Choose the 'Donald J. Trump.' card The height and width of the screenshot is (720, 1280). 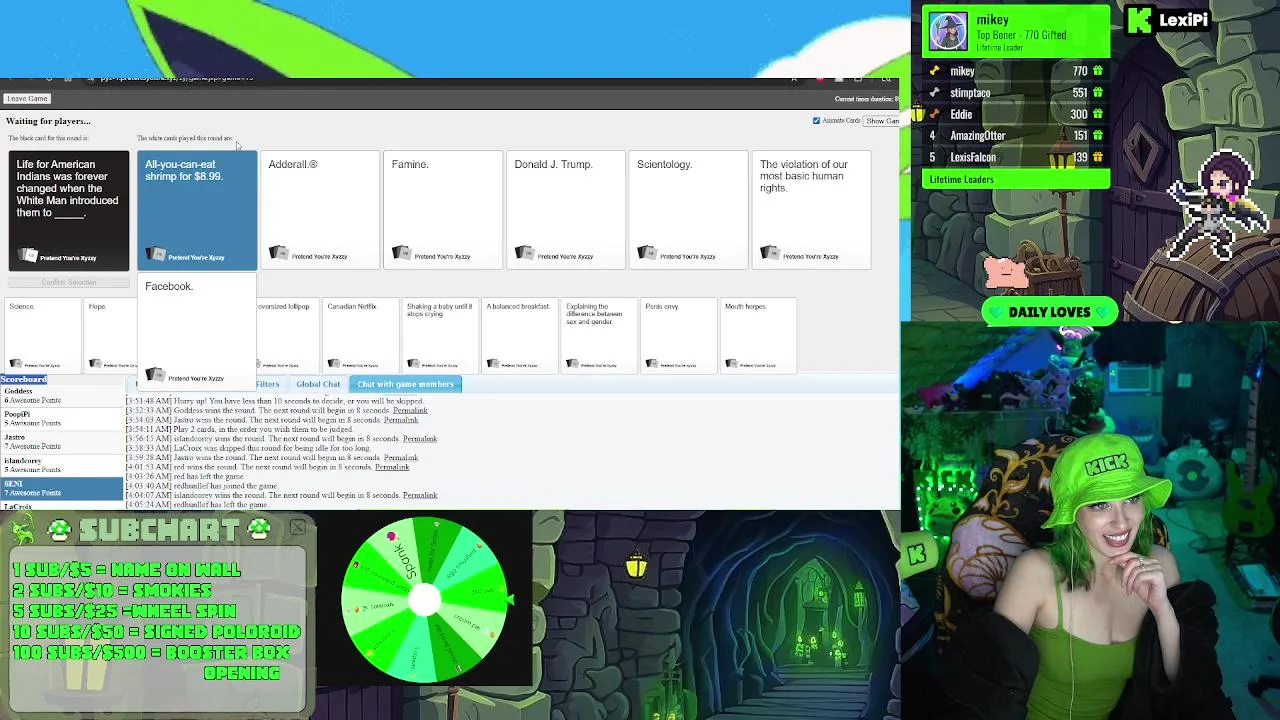[x=566, y=210]
